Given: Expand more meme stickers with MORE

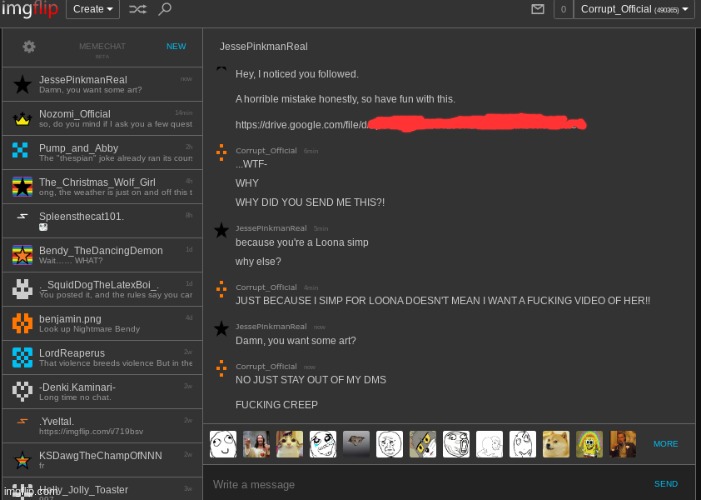Looking at the screenshot, I should 665,444.
